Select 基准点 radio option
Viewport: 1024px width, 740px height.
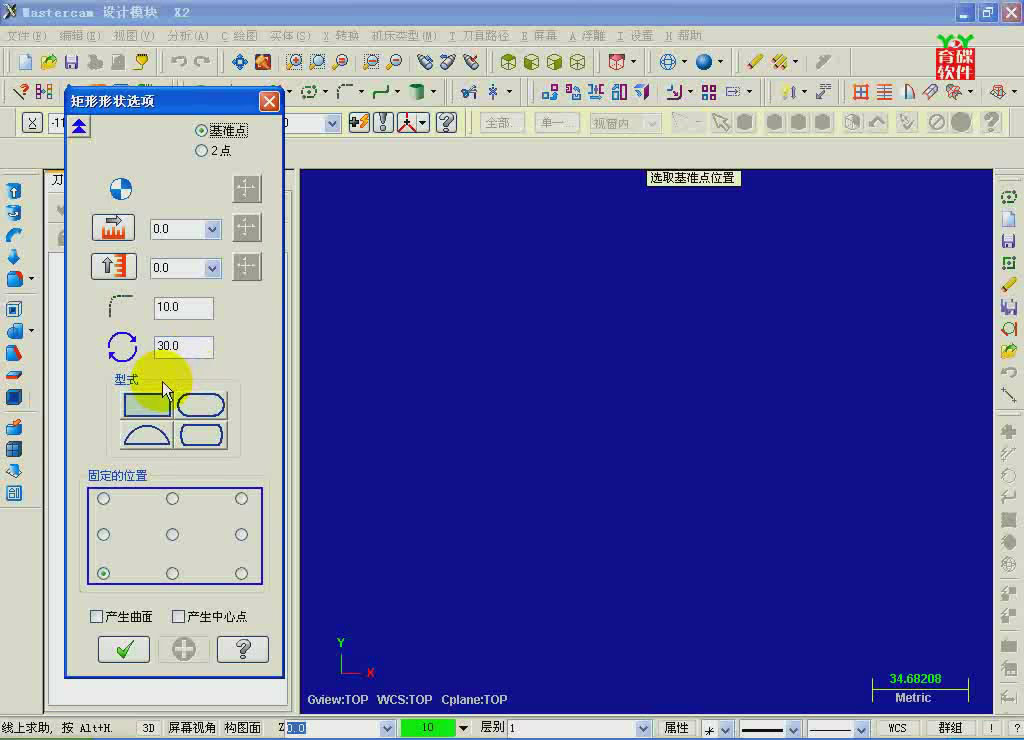click(221, 131)
